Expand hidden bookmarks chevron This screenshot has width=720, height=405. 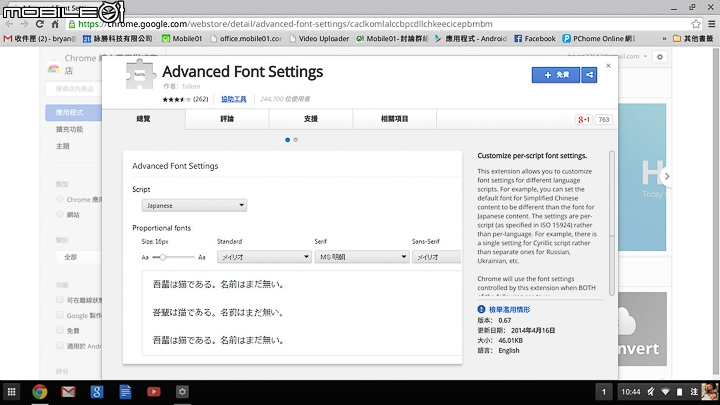click(664, 39)
